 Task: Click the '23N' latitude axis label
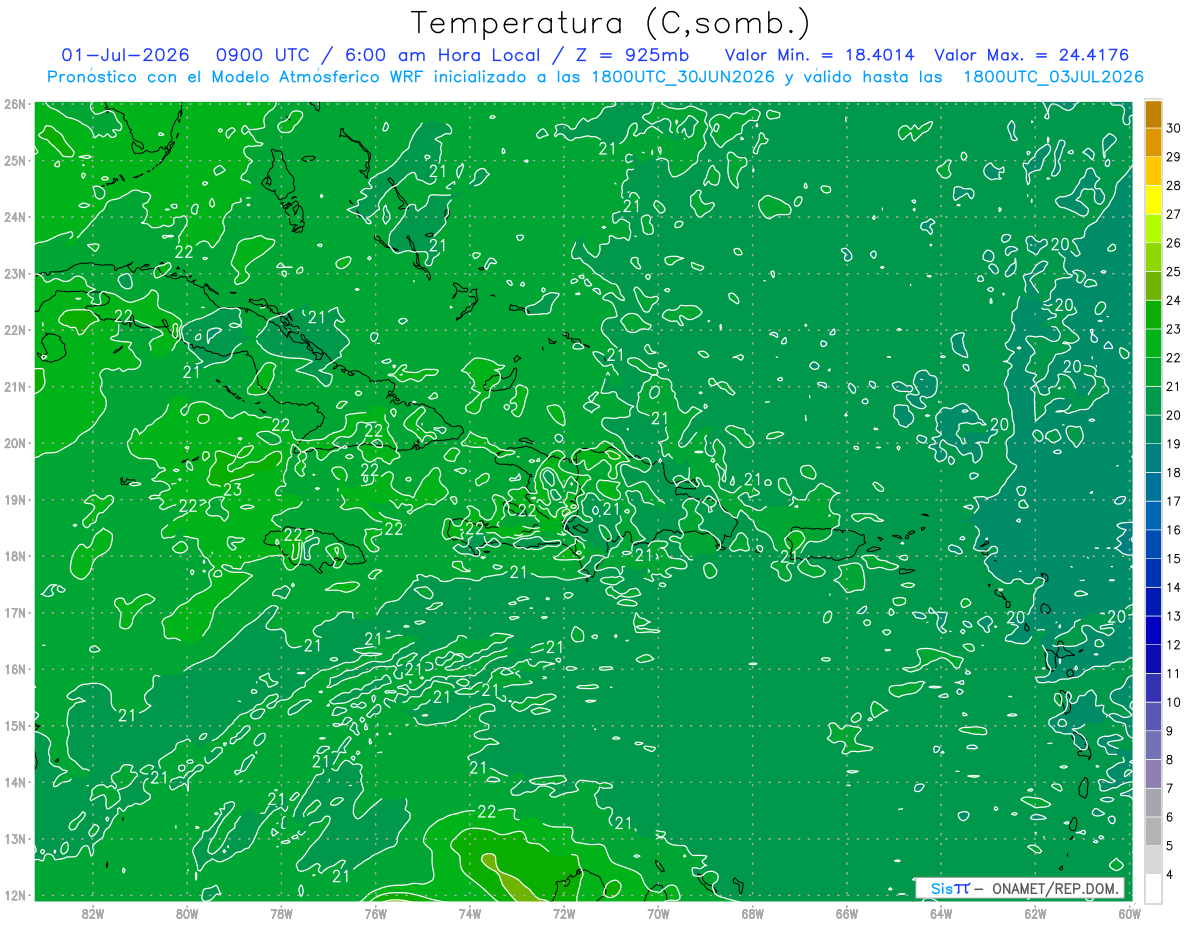coord(14,273)
